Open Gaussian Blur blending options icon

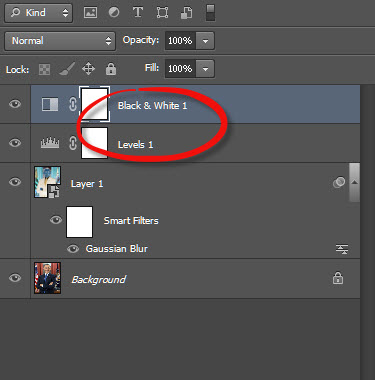342,249
